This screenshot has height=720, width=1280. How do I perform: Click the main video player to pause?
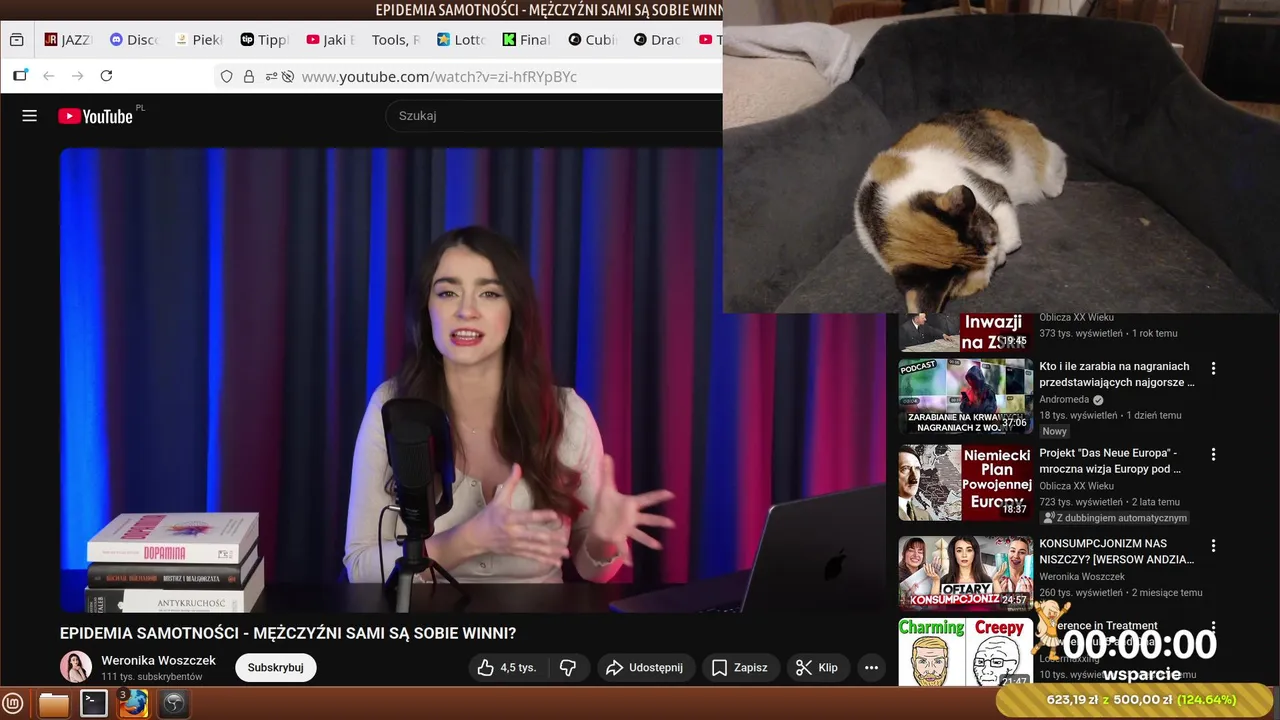click(472, 380)
